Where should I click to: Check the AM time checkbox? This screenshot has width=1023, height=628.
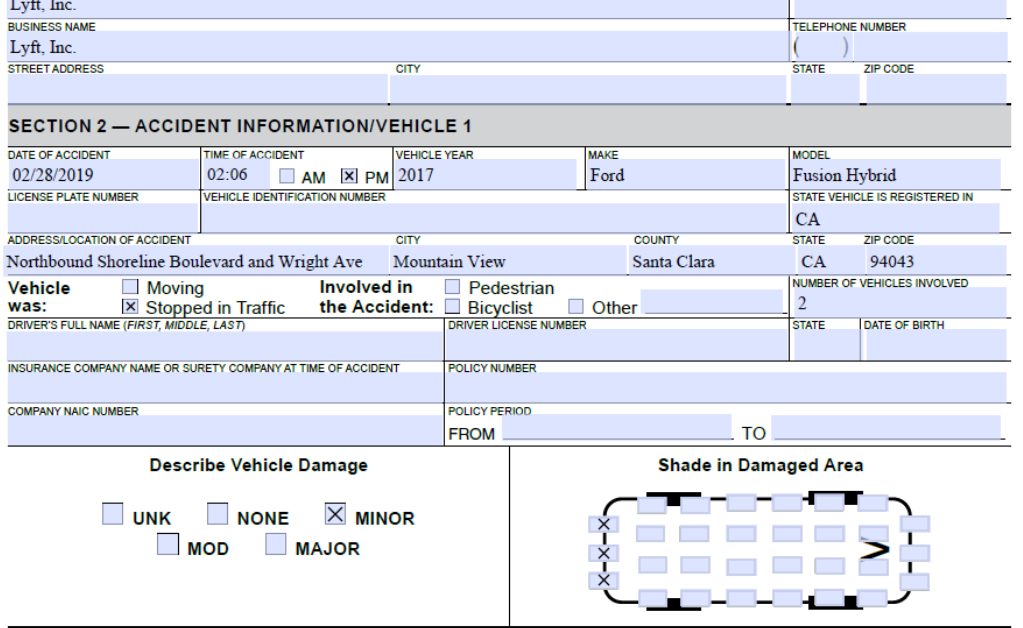pyautogui.click(x=287, y=176)
